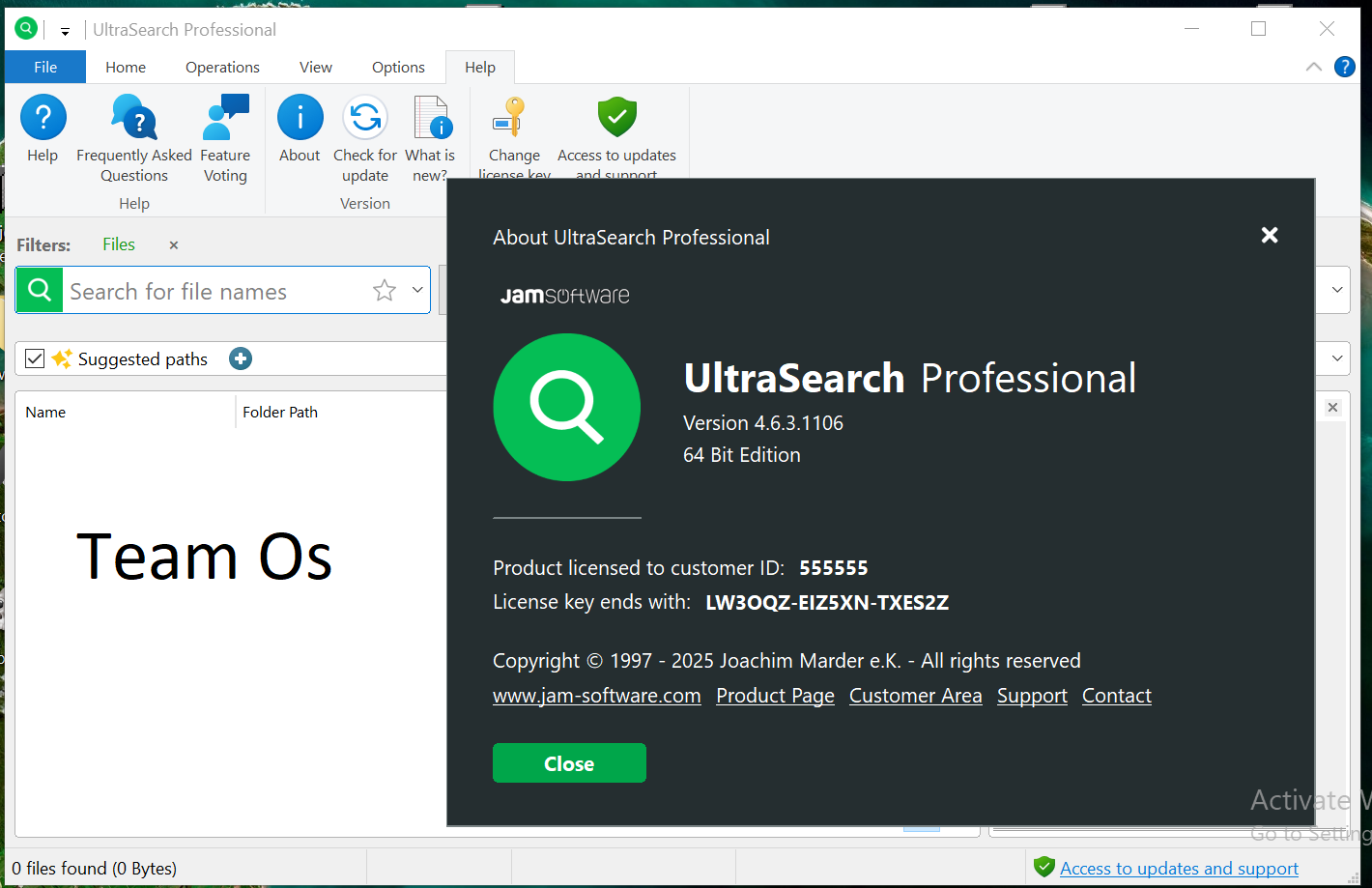Click the UltraSearch app icon in title bar
The image size is (1372, 888).
(26, 29)
